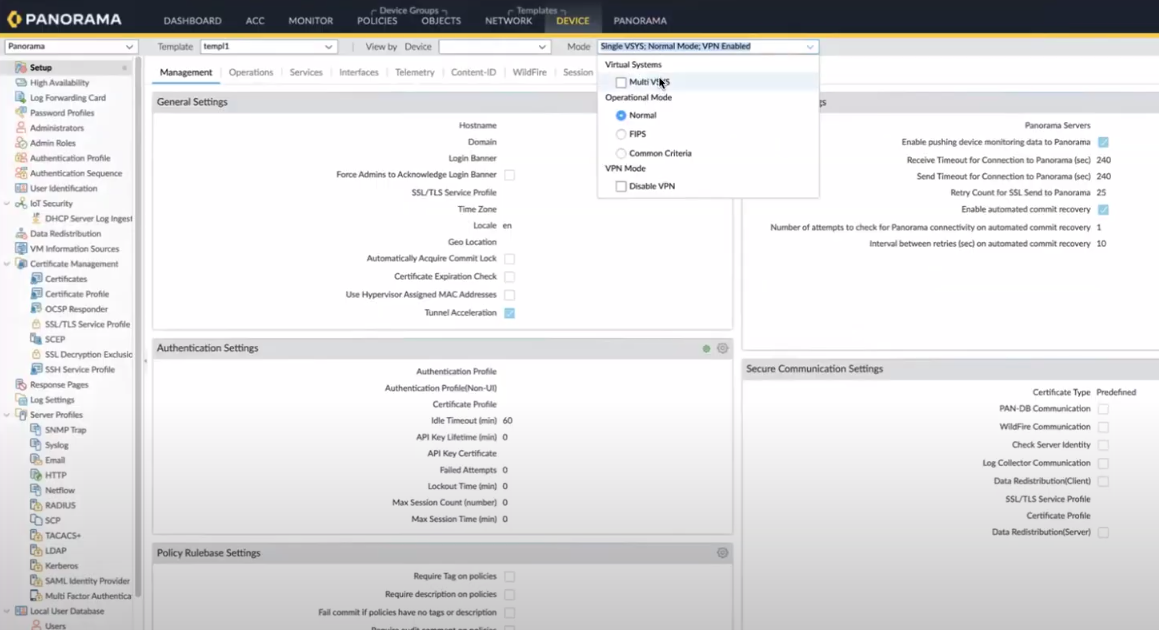
Task: Open RADIUS server profile
Action: pyautogui.click(x=59, y=506)
